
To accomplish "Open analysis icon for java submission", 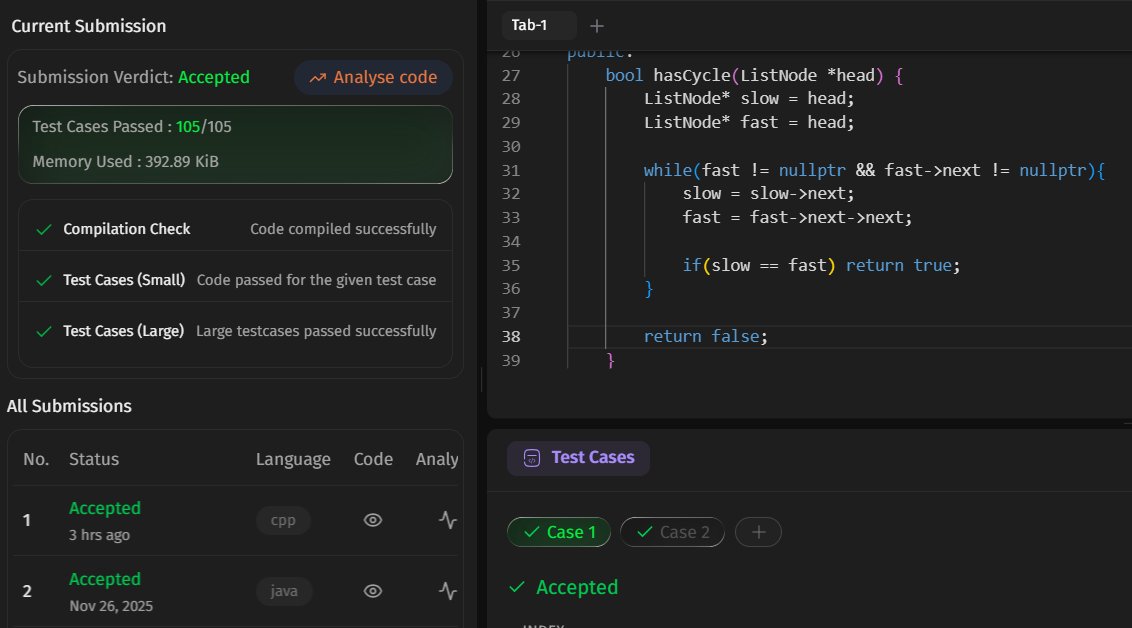I will 448,590.
